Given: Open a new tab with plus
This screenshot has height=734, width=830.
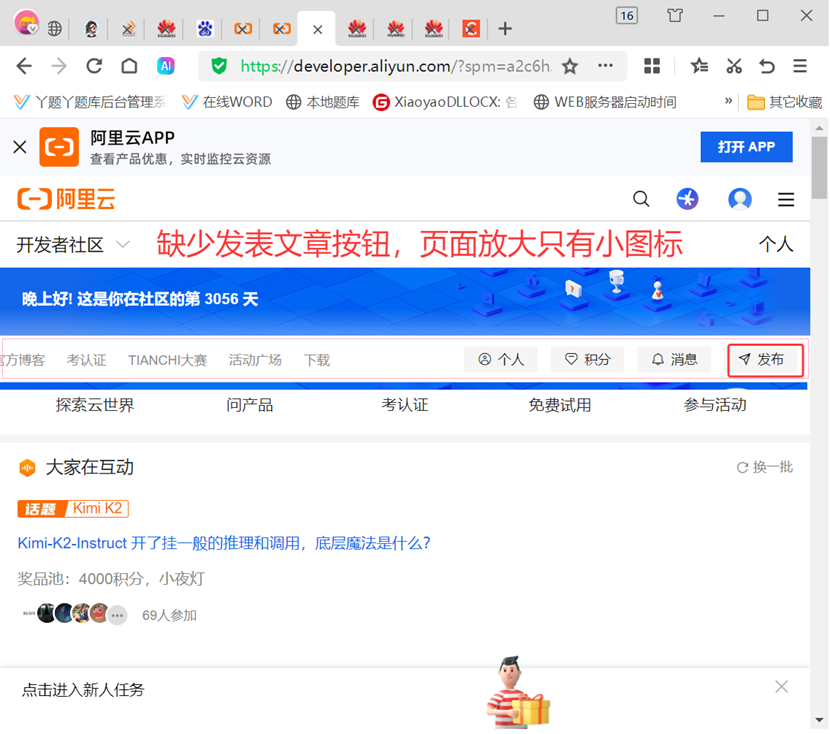Looking at the screenshot, I should click(x=505, y=29).
